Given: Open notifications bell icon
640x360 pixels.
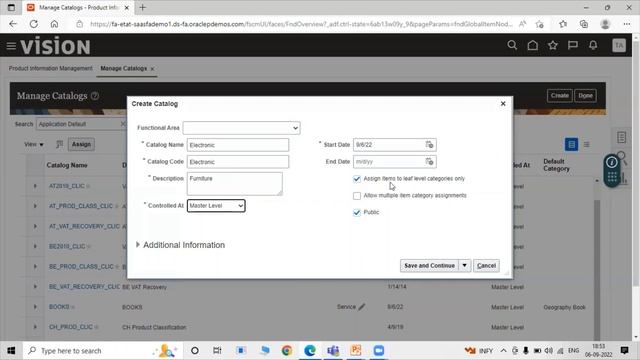Looking at the screenshot, I should pos(593,45).
